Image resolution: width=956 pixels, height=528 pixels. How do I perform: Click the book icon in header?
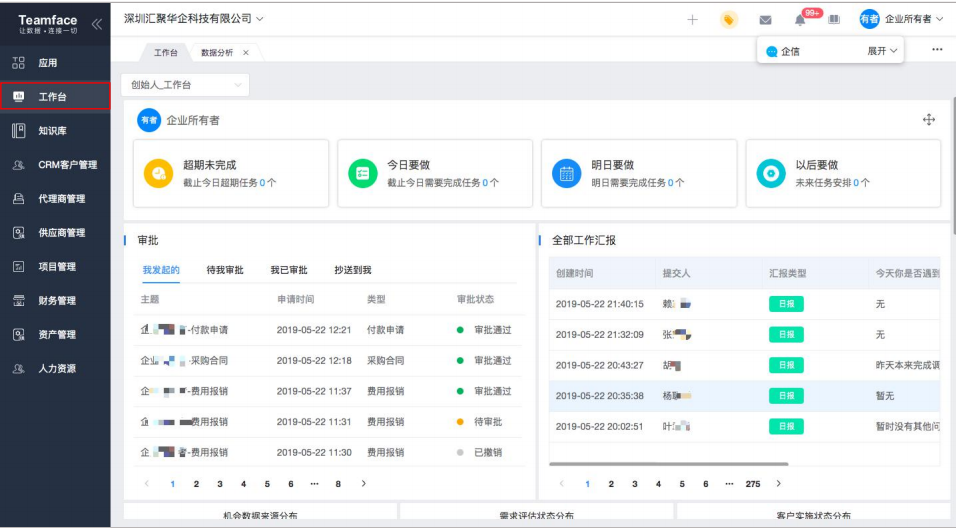(834, 20)
